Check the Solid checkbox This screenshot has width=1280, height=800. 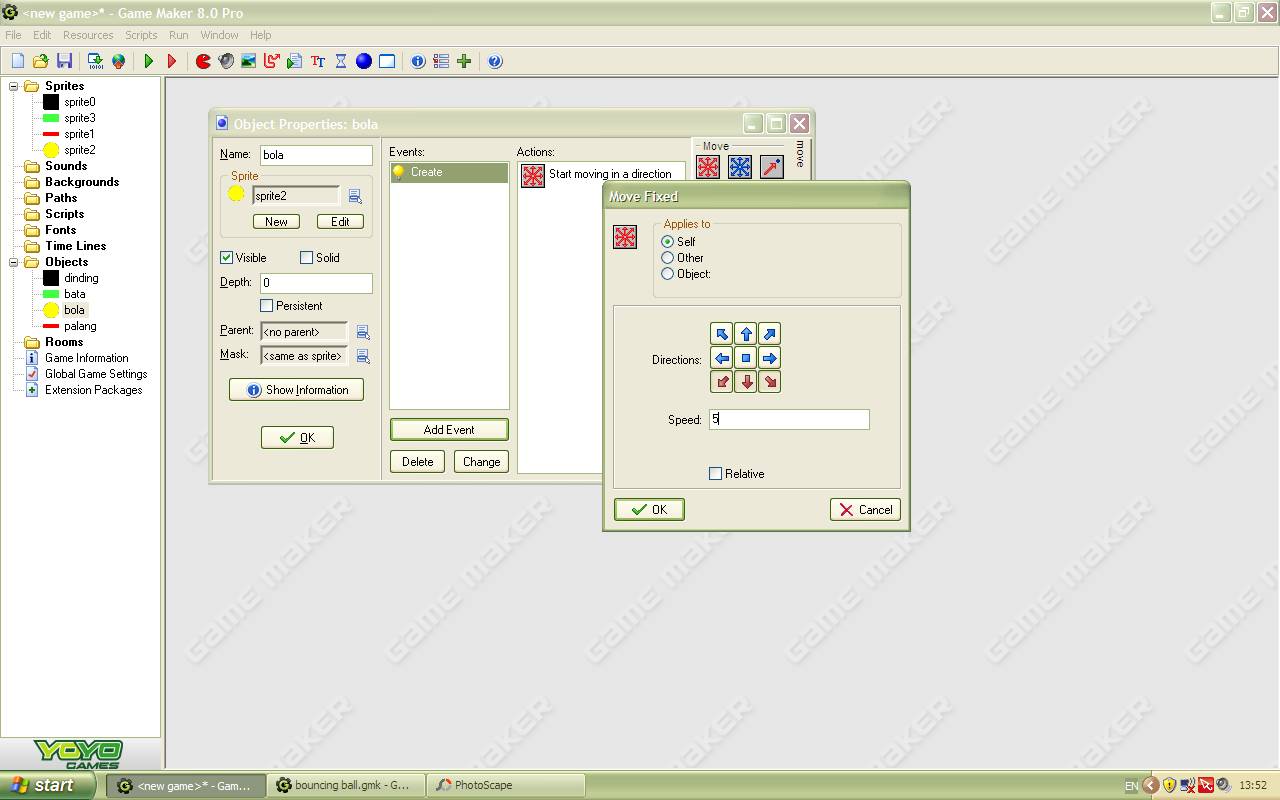(x=306, y=258)
